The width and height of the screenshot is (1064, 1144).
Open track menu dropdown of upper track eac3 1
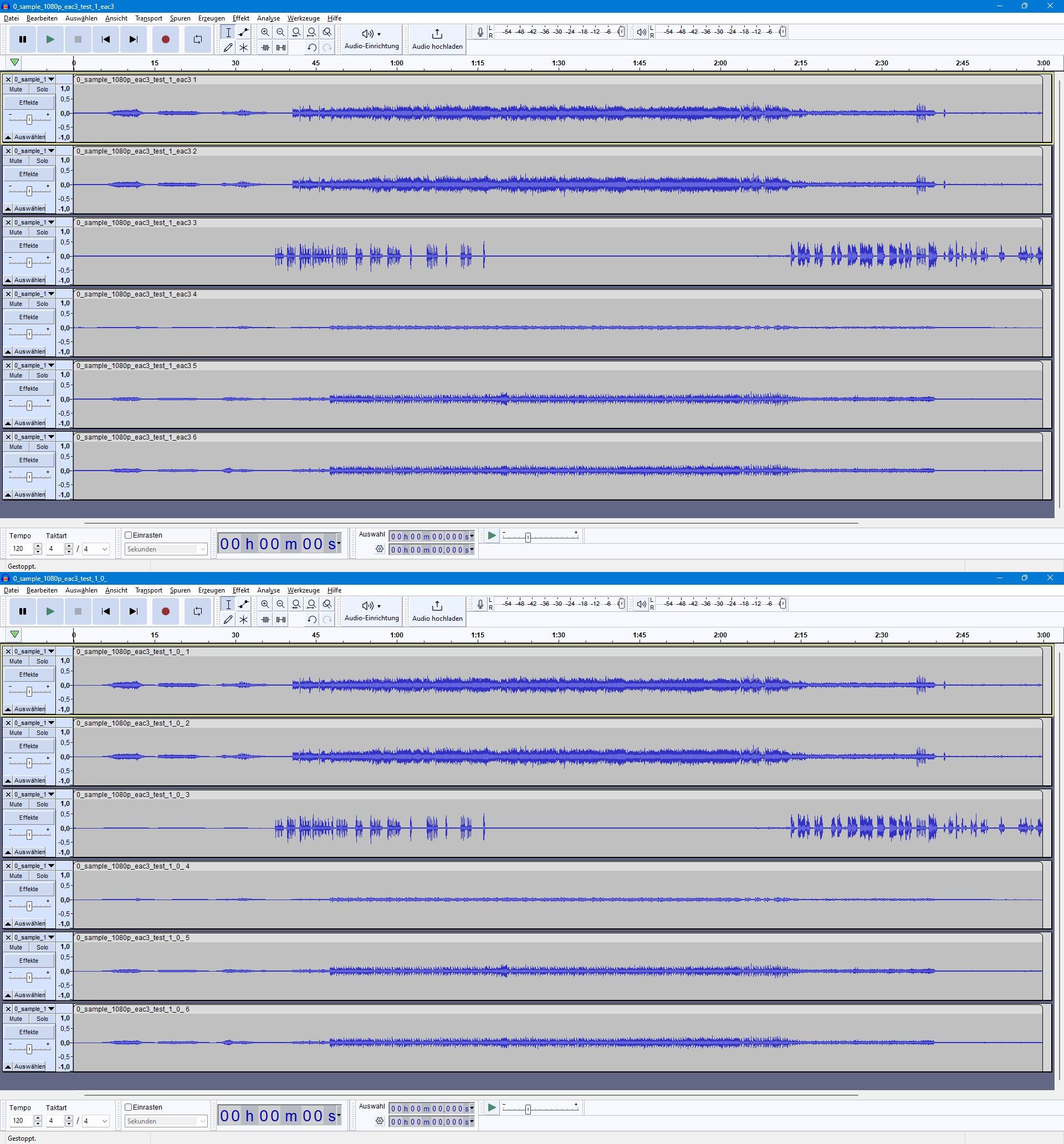pos(51,79)
